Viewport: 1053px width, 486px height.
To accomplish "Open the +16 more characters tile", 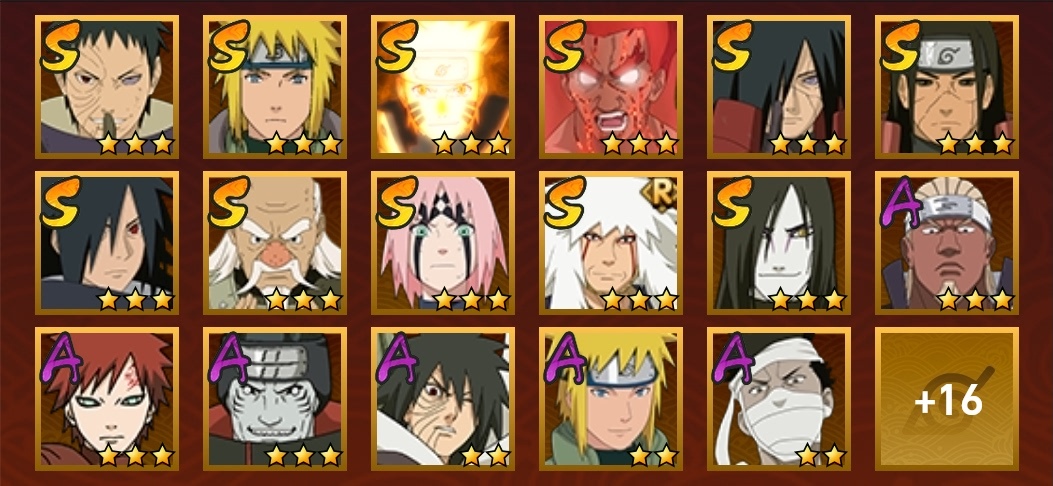I will [947, 399].
